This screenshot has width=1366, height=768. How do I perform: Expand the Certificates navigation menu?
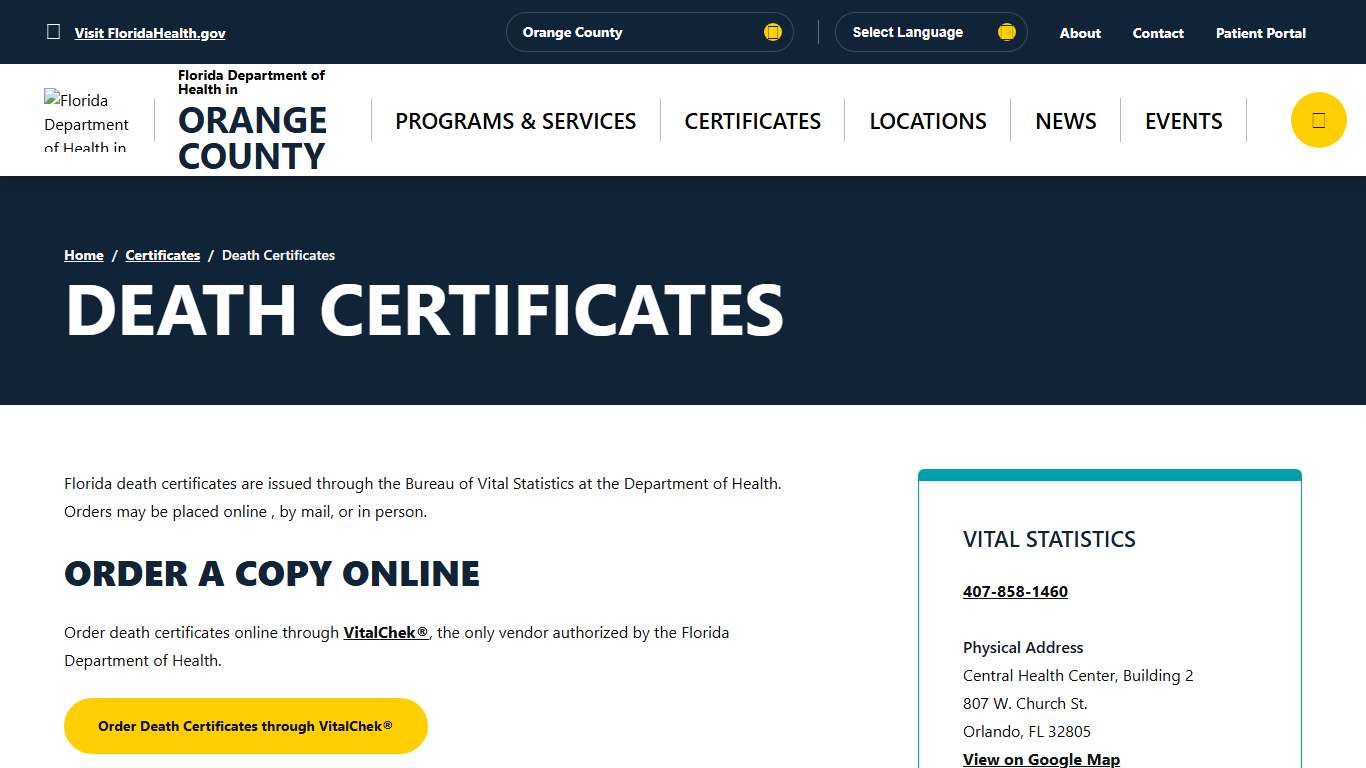pyautogui.click(x=752, y=120)
